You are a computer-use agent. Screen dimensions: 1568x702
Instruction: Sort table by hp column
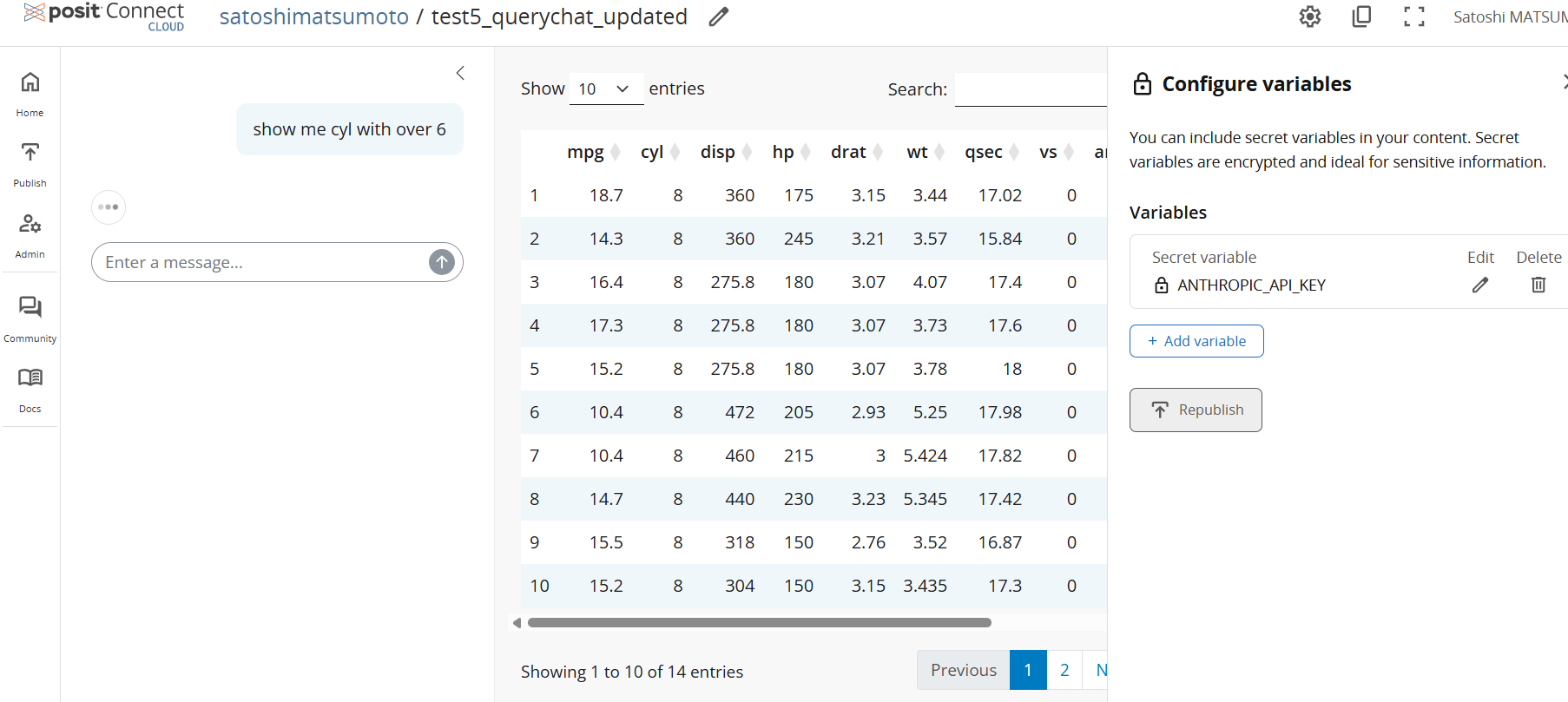tap(791, 152)
